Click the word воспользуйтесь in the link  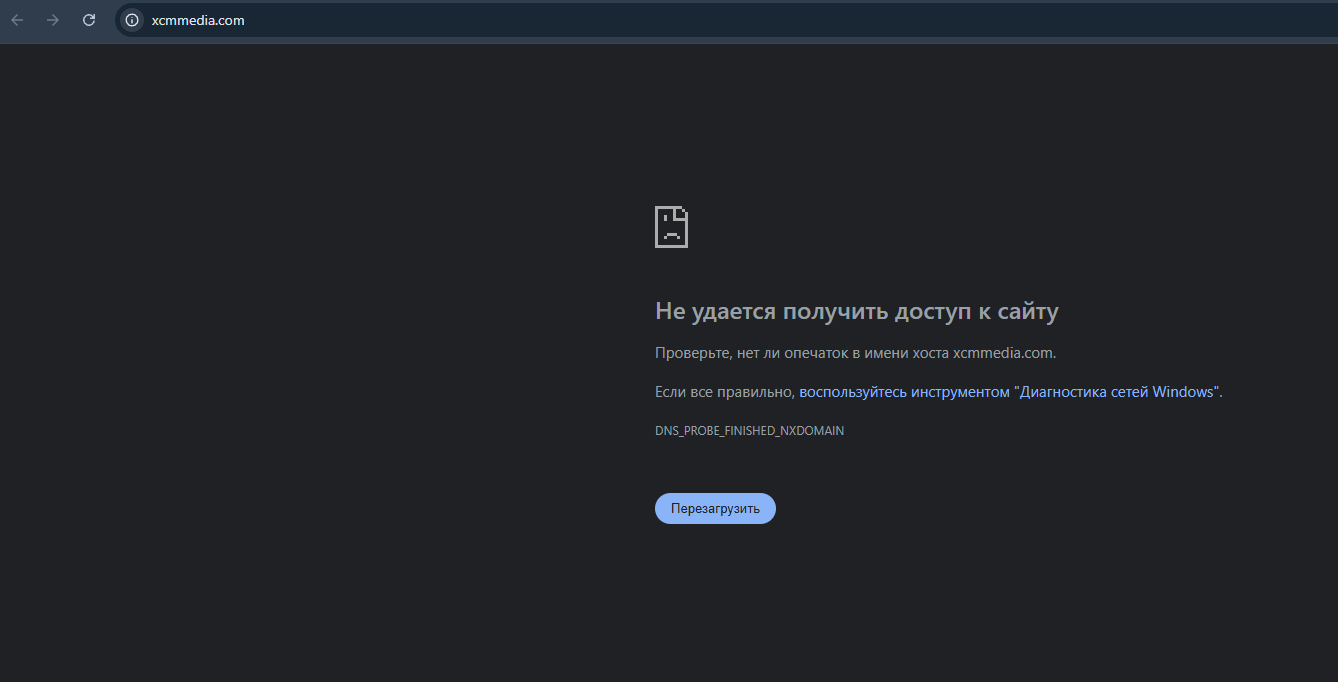pos(852,392)
